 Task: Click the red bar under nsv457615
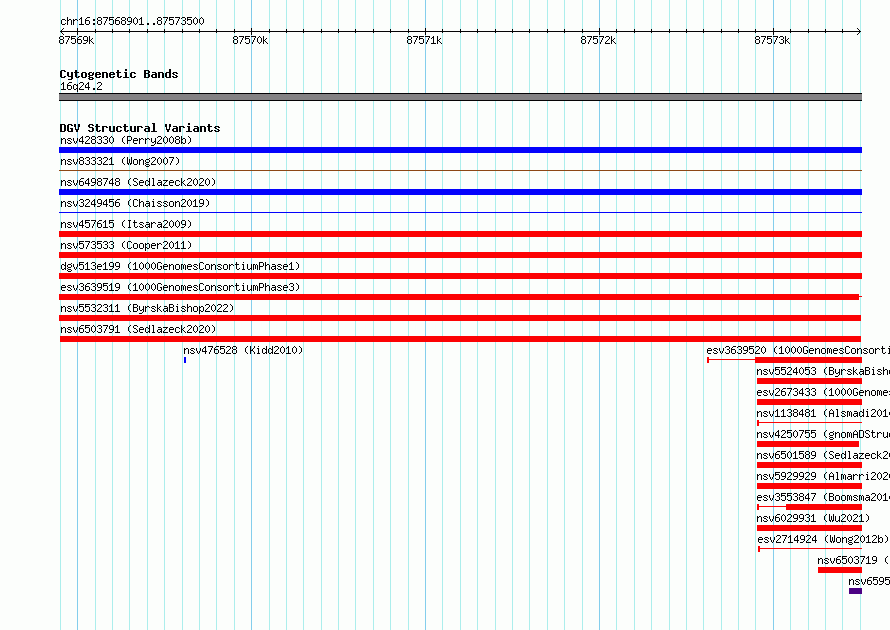460,234
